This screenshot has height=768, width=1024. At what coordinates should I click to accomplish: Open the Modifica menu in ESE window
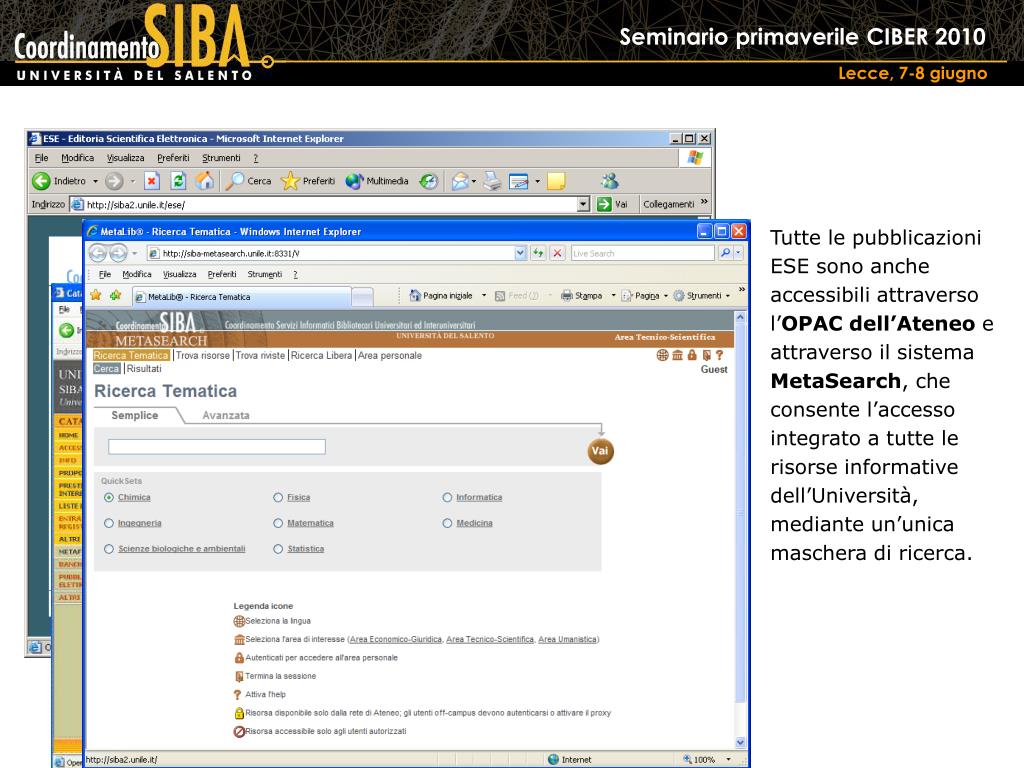pyautogui.click(x=78, y=158)
